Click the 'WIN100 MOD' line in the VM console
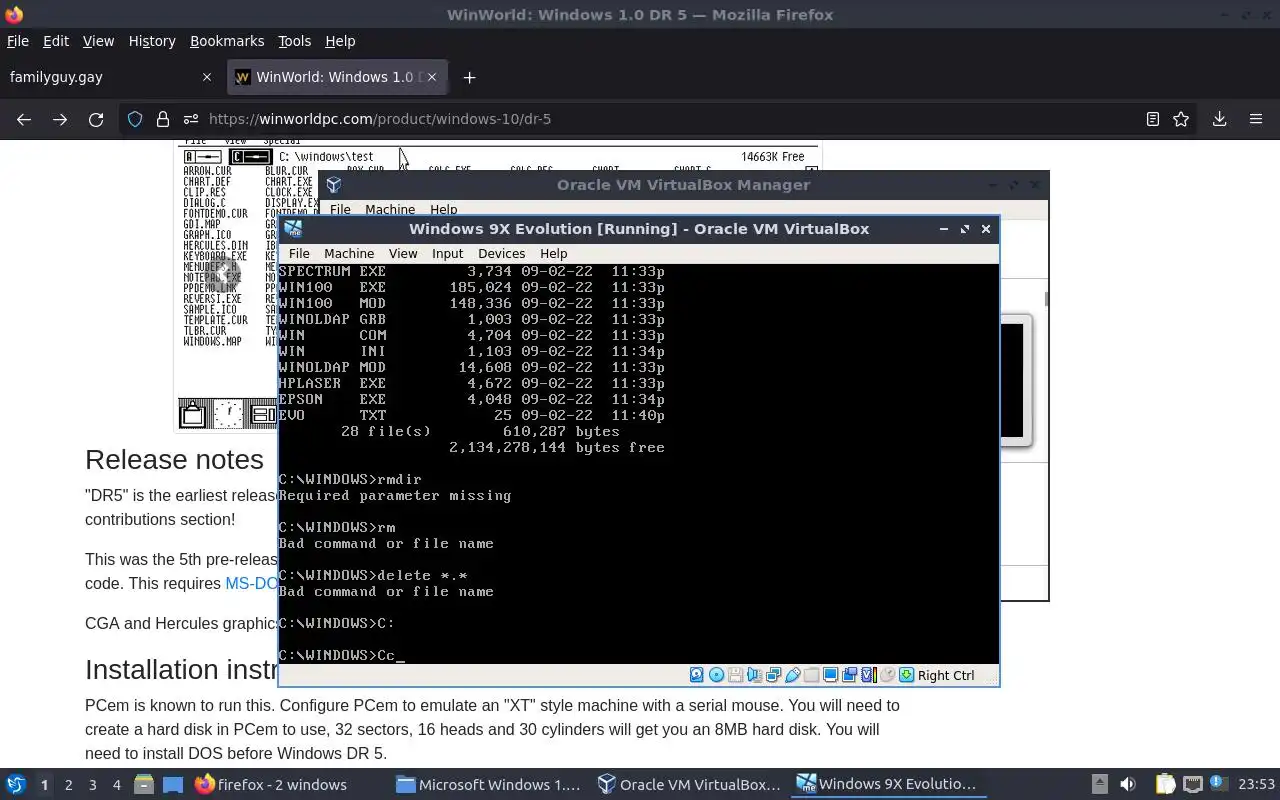Screen dimensions: 1280x800 pos(472,303)
